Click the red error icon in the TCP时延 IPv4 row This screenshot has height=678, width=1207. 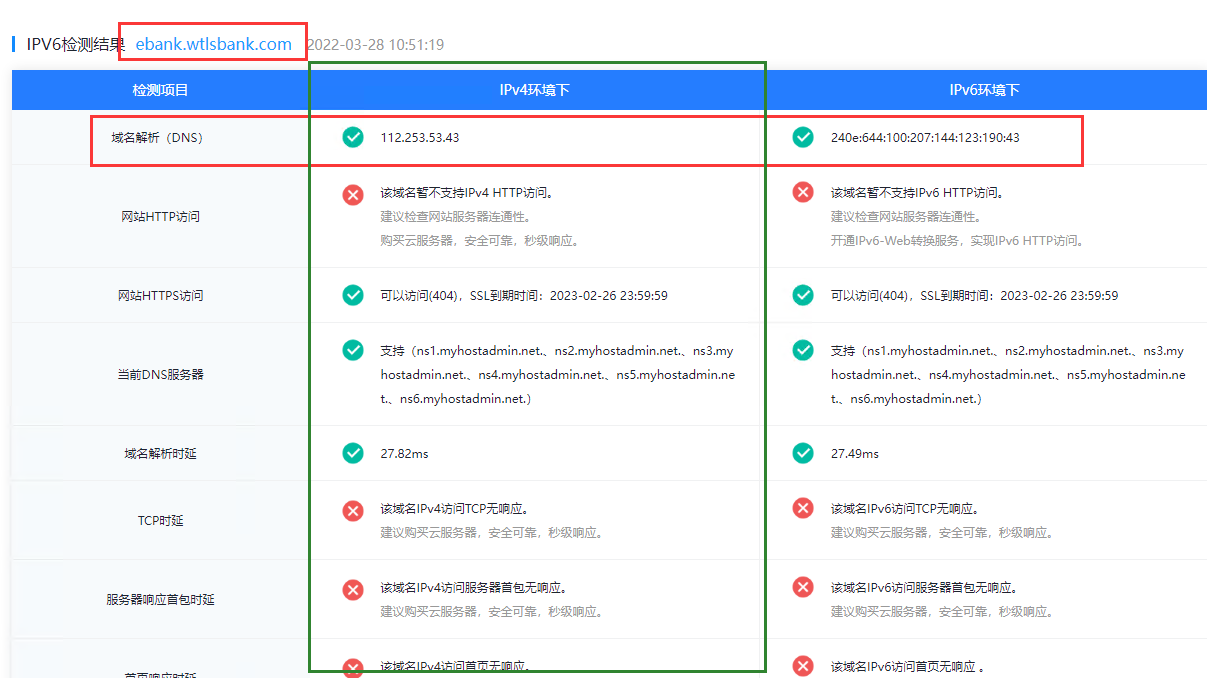click(352, 510)
